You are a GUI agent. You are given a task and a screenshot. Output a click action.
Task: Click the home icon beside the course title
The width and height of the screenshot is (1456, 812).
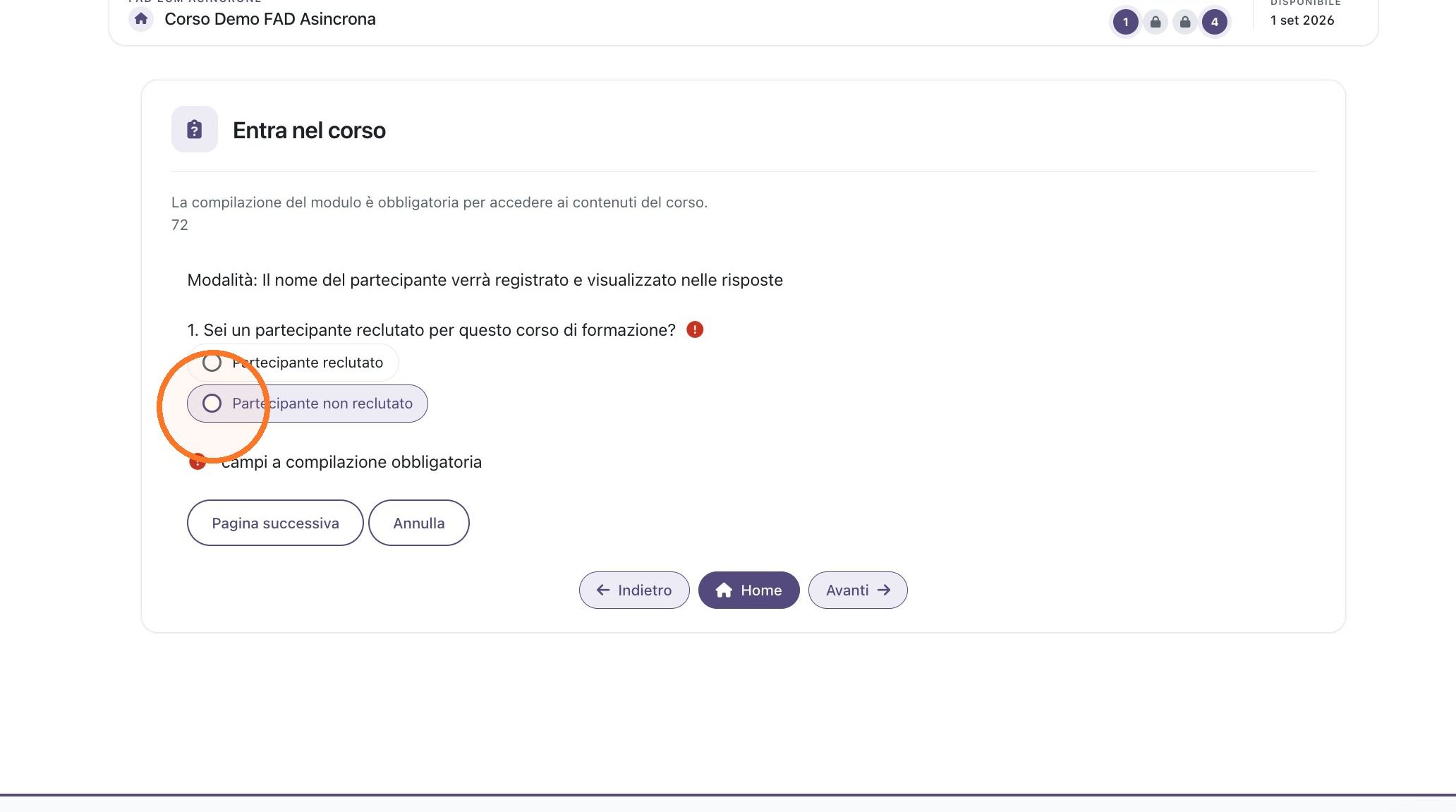(141, 19)
